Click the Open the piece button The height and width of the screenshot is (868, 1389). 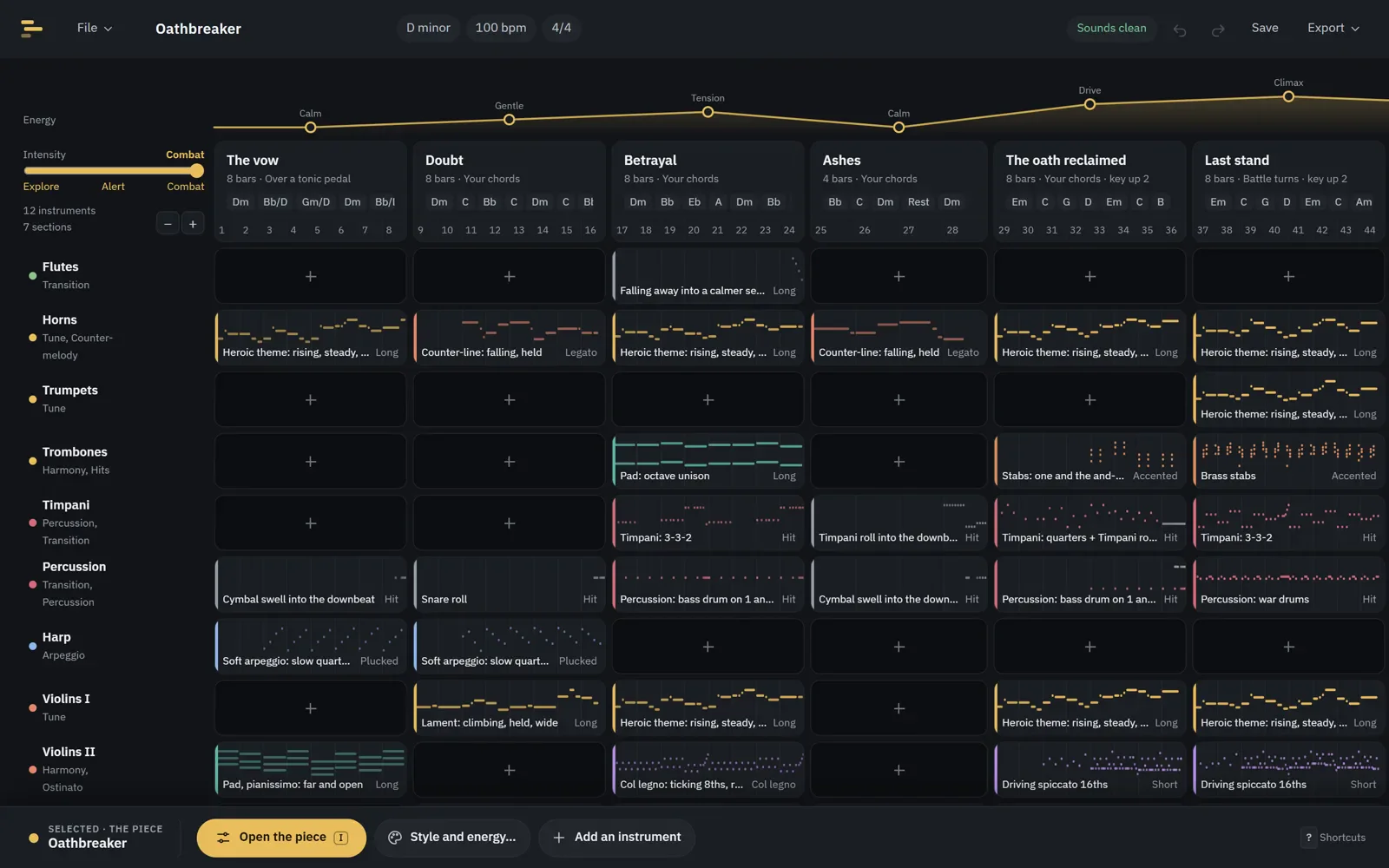(281, 838)
